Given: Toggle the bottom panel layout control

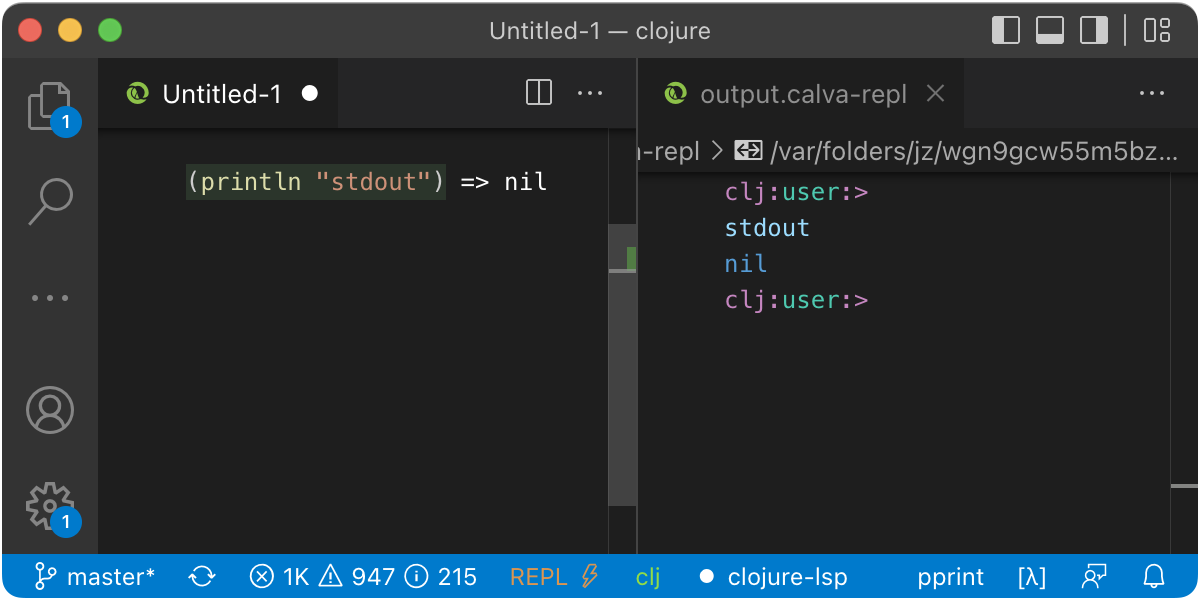Looking at the screenshot, I should point(1049,30).
